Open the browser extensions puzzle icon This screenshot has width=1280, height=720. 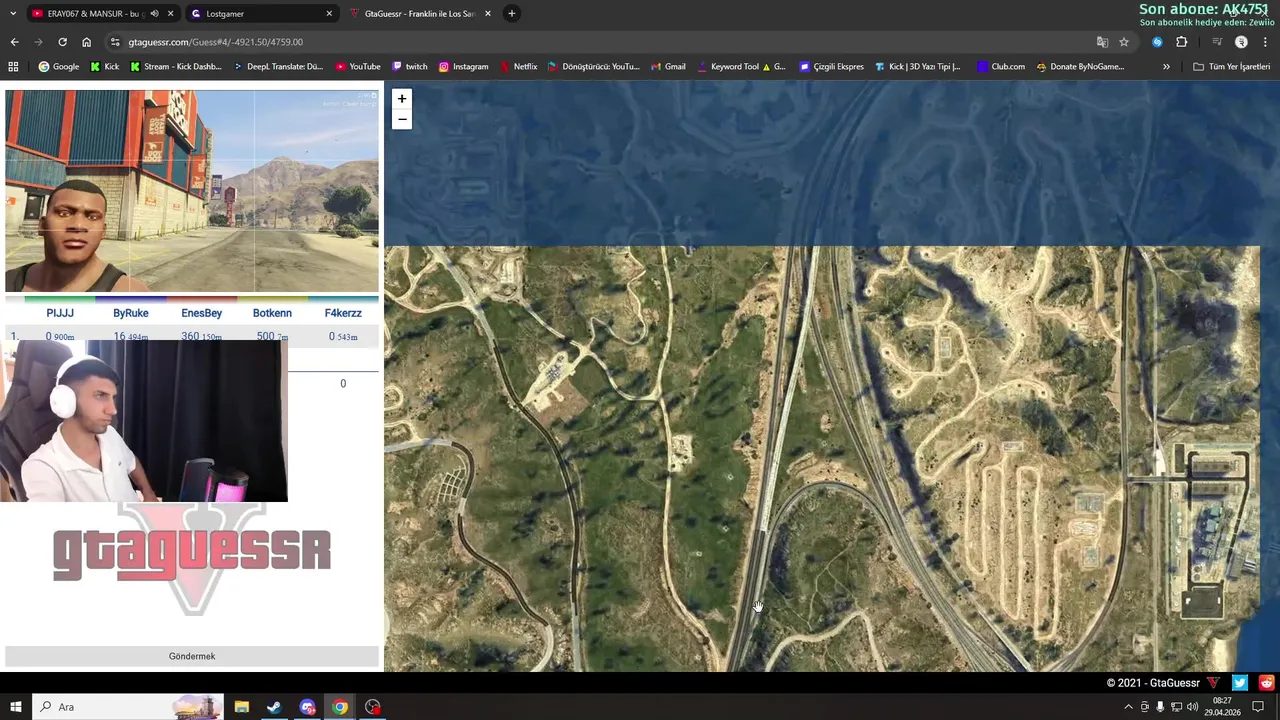1181,42
